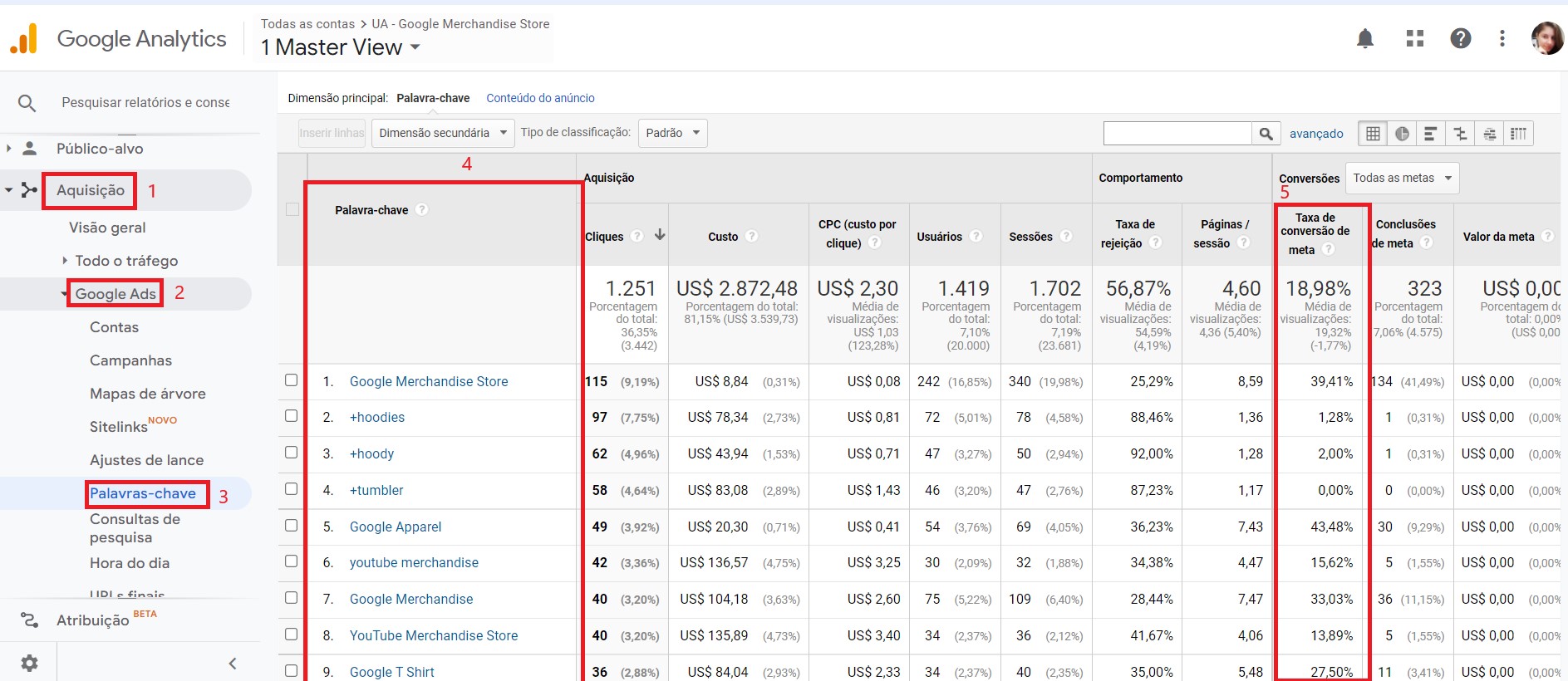Open the Dimensão secundária dropdown
The width and height of the screenshot is (1568, 681).
pos(444,133)
